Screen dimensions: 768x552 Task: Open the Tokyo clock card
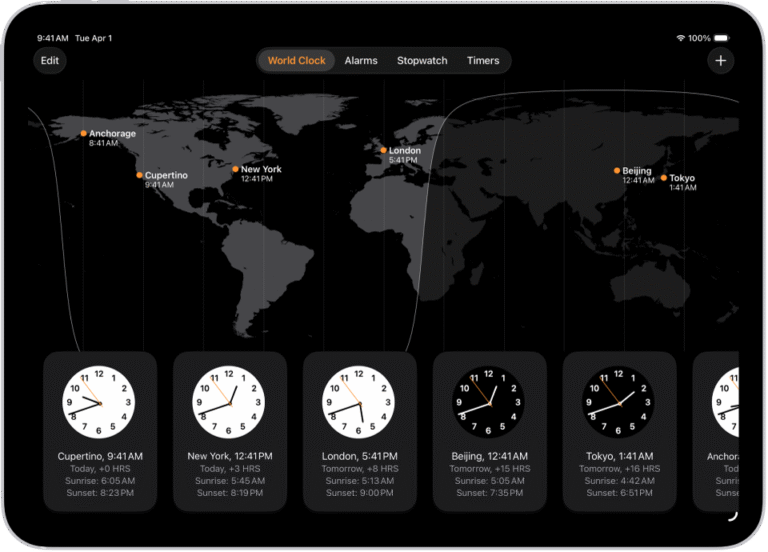[619, 431]
